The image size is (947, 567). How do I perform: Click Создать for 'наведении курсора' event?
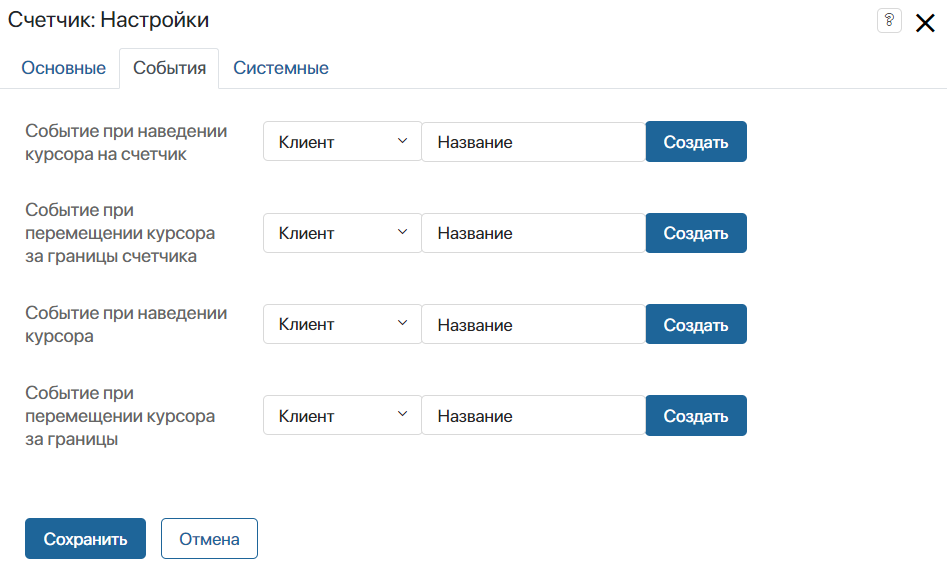pos(696,324)
